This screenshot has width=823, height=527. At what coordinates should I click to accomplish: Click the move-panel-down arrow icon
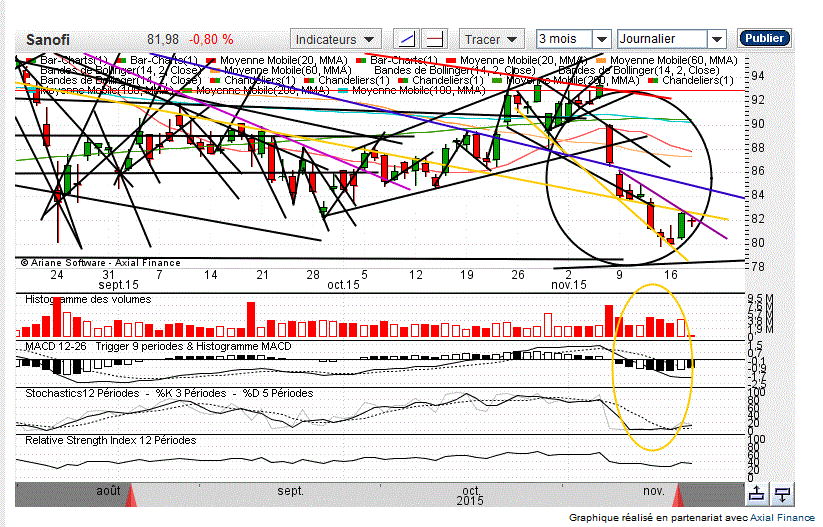pyautogui.click(x=782, y=494)
